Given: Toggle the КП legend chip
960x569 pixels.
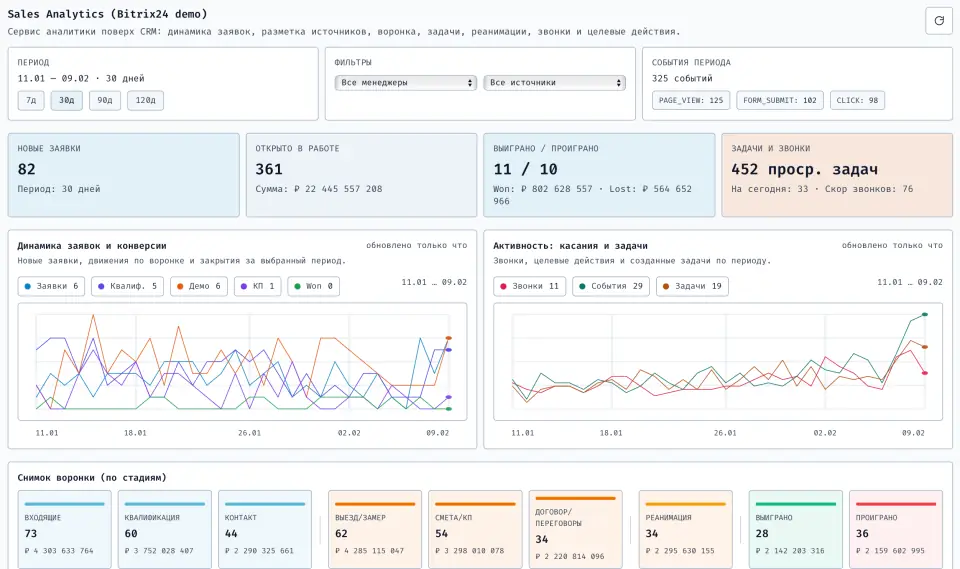Looking at the screenshot, I should (x=258, y=286).
